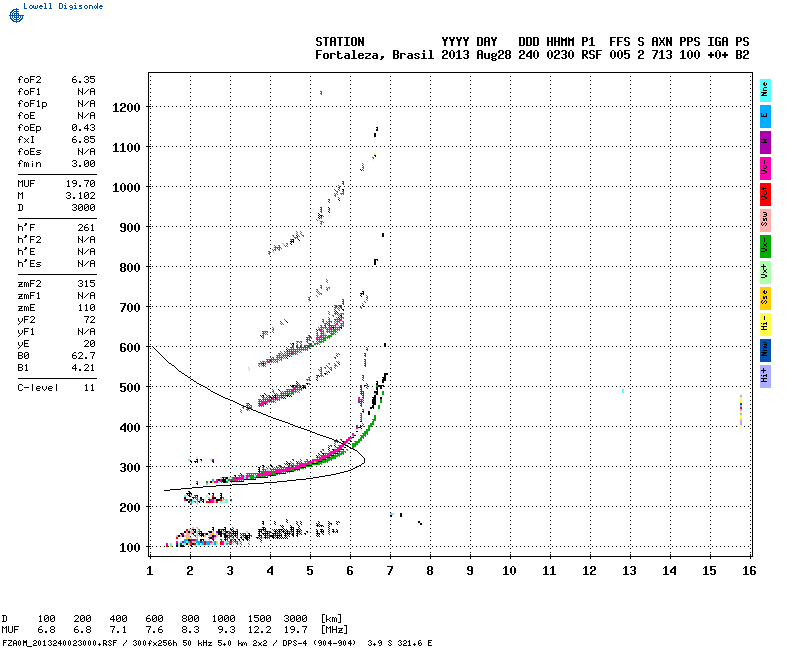Select the orange Sse legend swatch
The height and width of the screenshot is (650, 800).
(765, 298)
